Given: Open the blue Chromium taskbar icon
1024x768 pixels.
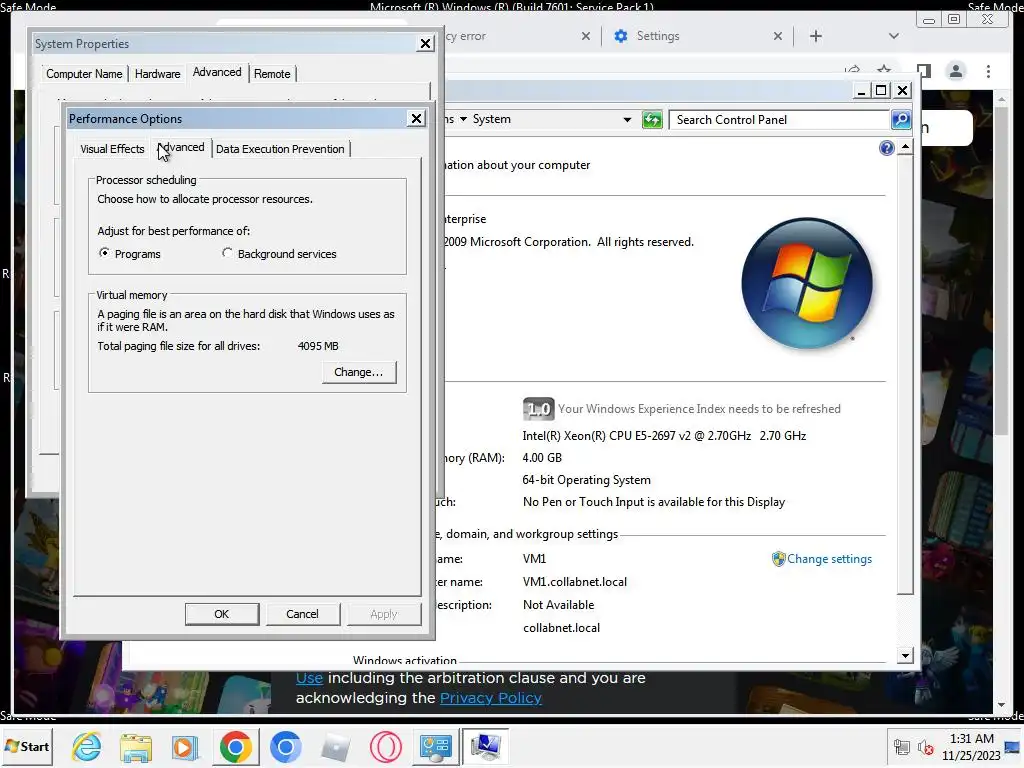Looking at the screenshot, I should click(285, 747).
